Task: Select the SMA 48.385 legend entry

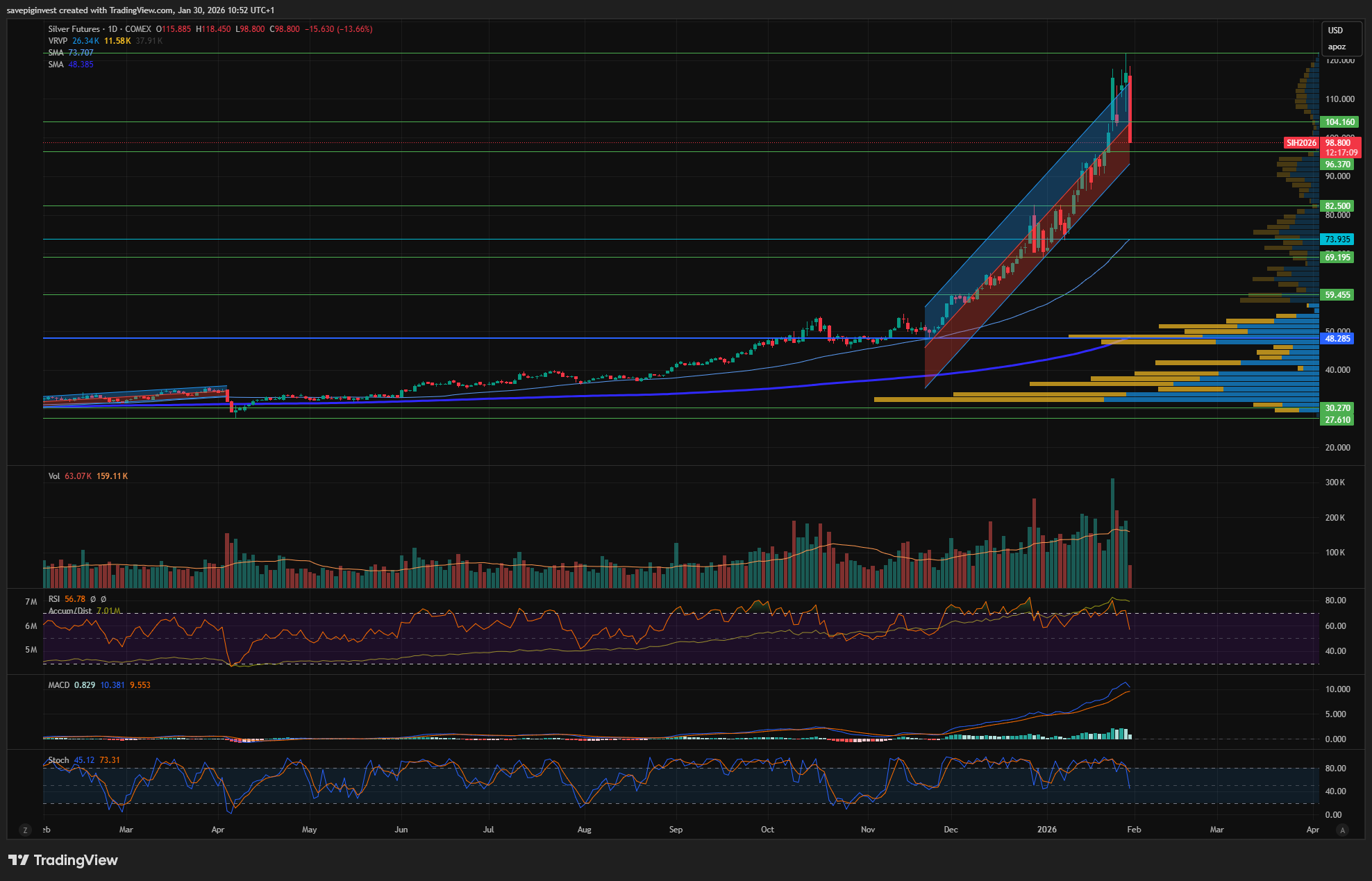Action: [70, 65]
